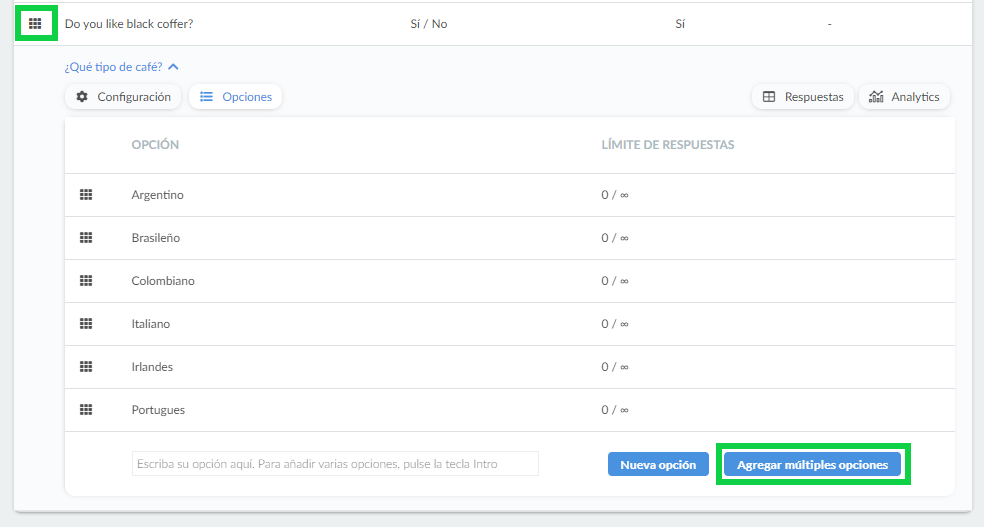
Task: Click the grid handle icon beside Brasileño
Action: (x=86, y=238)
